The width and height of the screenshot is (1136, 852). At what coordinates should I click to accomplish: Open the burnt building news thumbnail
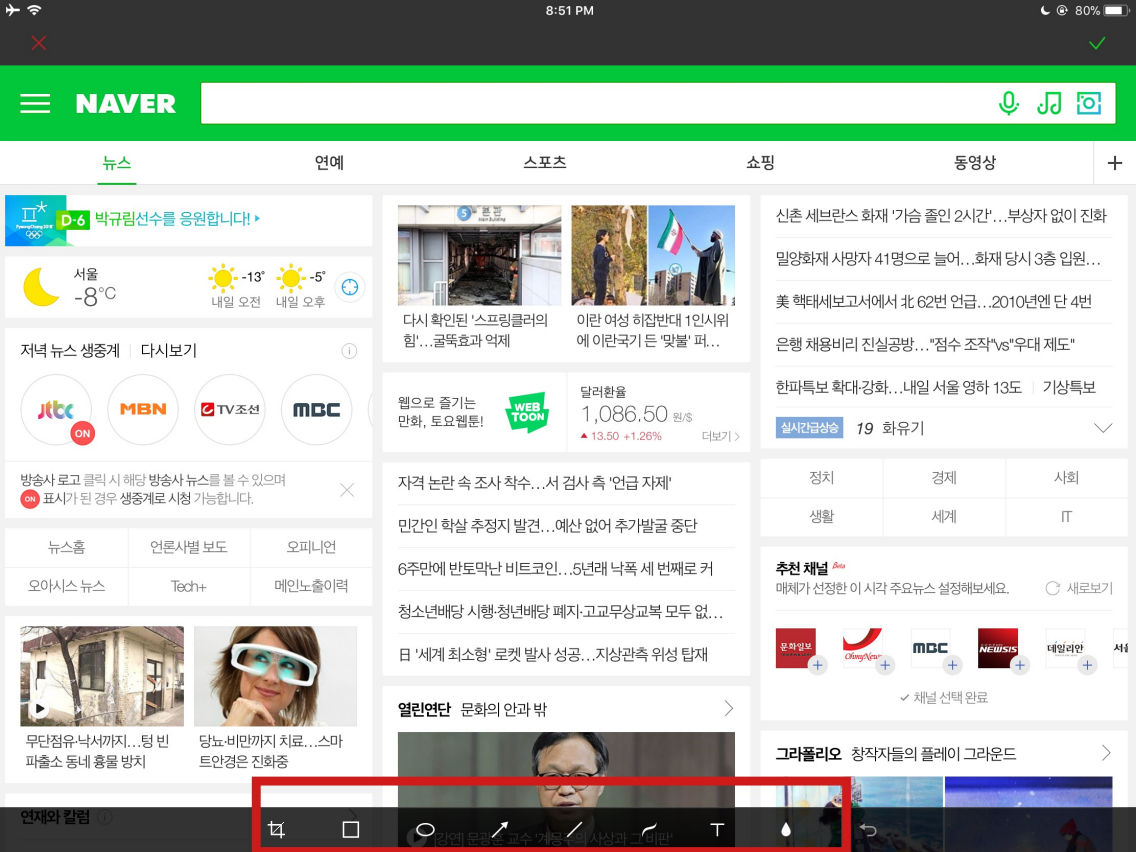click(x=480, y=255)
